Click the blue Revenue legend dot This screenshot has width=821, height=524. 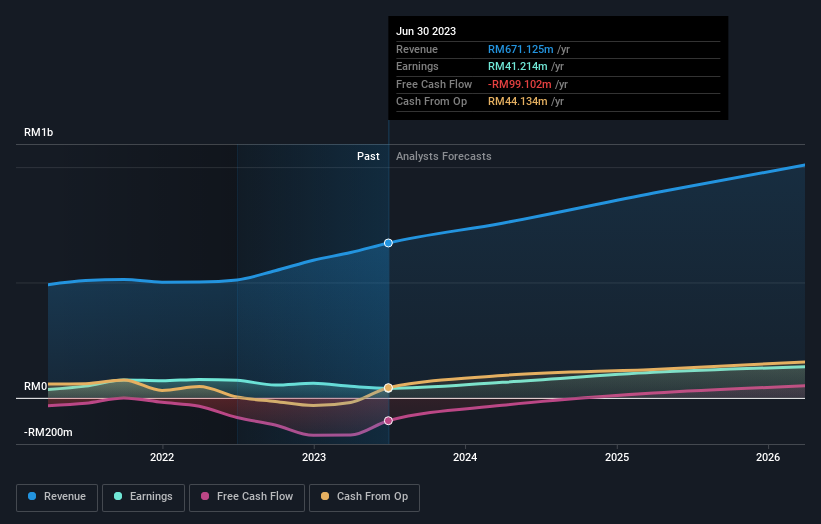click(x=32, y=496)
